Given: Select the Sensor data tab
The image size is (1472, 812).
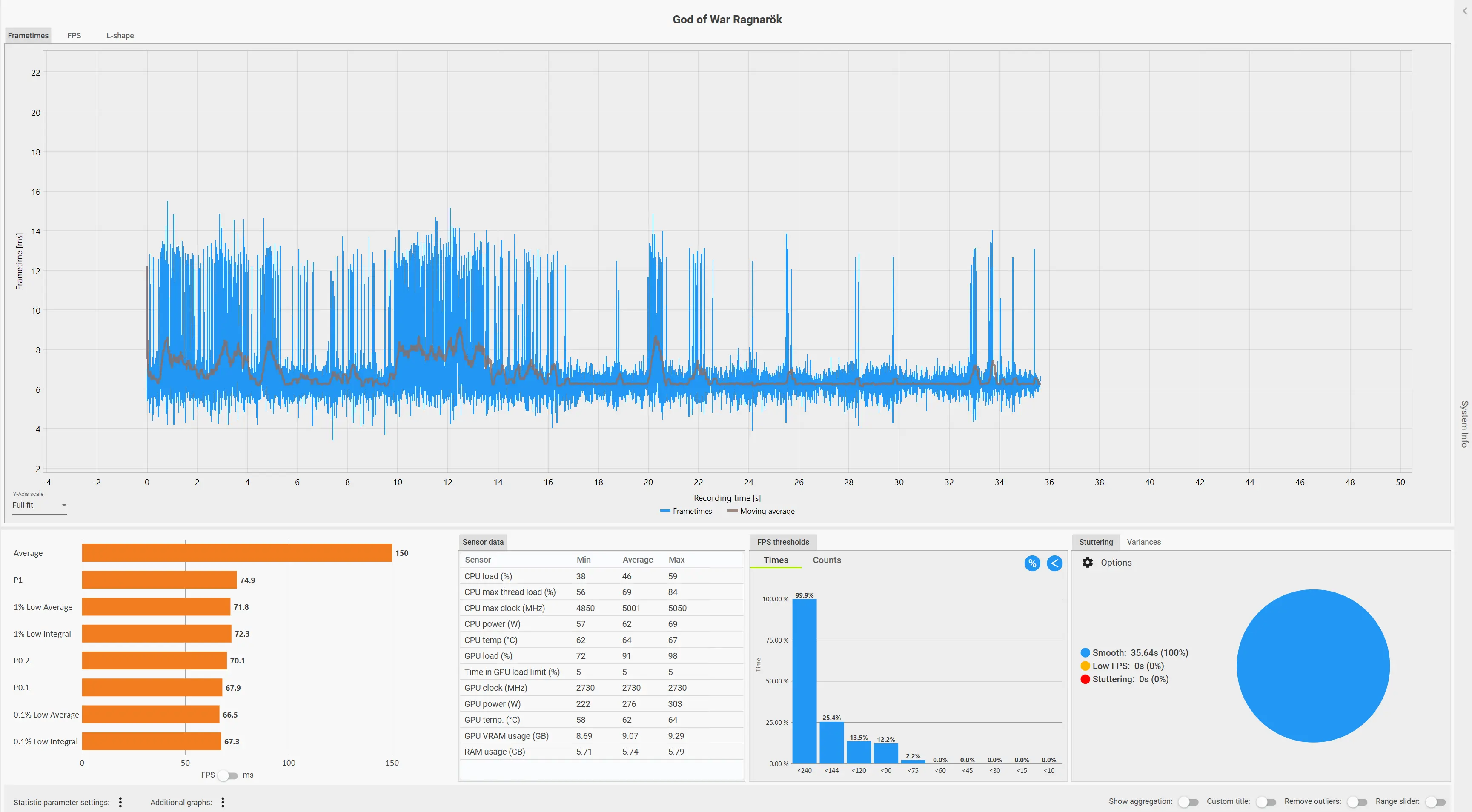Looking at the screenshot, I should (x=483, y=542).
